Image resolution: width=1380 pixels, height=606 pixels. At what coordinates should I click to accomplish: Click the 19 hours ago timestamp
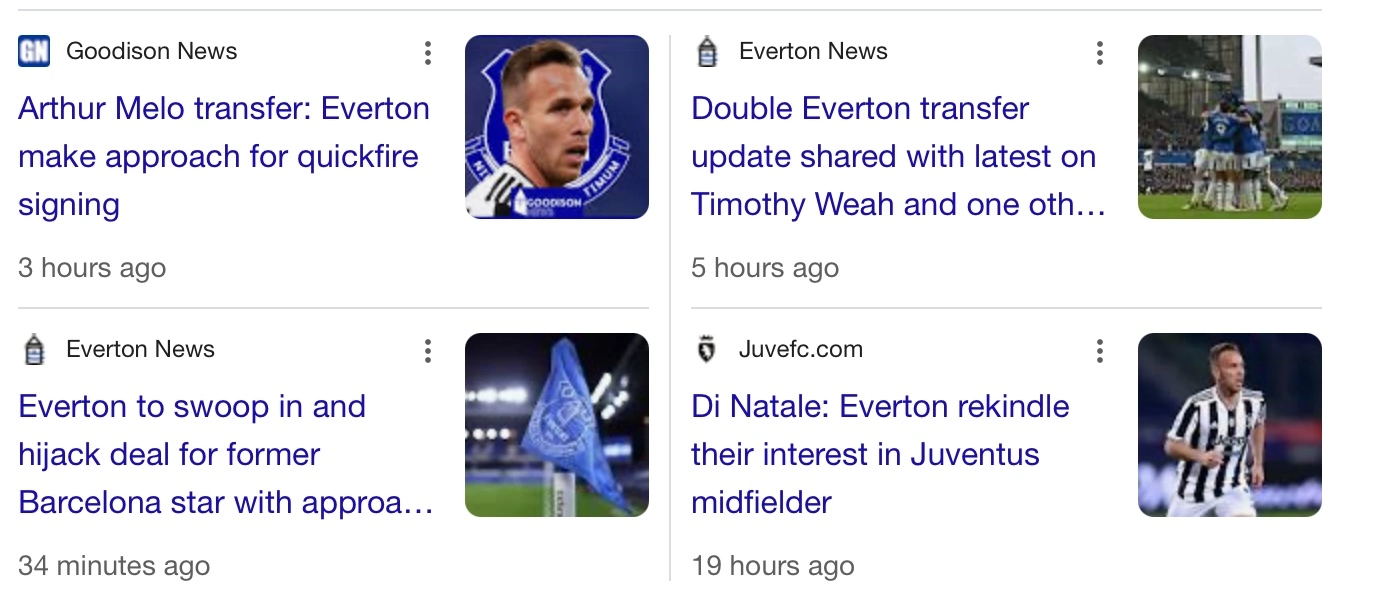pos(773,566)
